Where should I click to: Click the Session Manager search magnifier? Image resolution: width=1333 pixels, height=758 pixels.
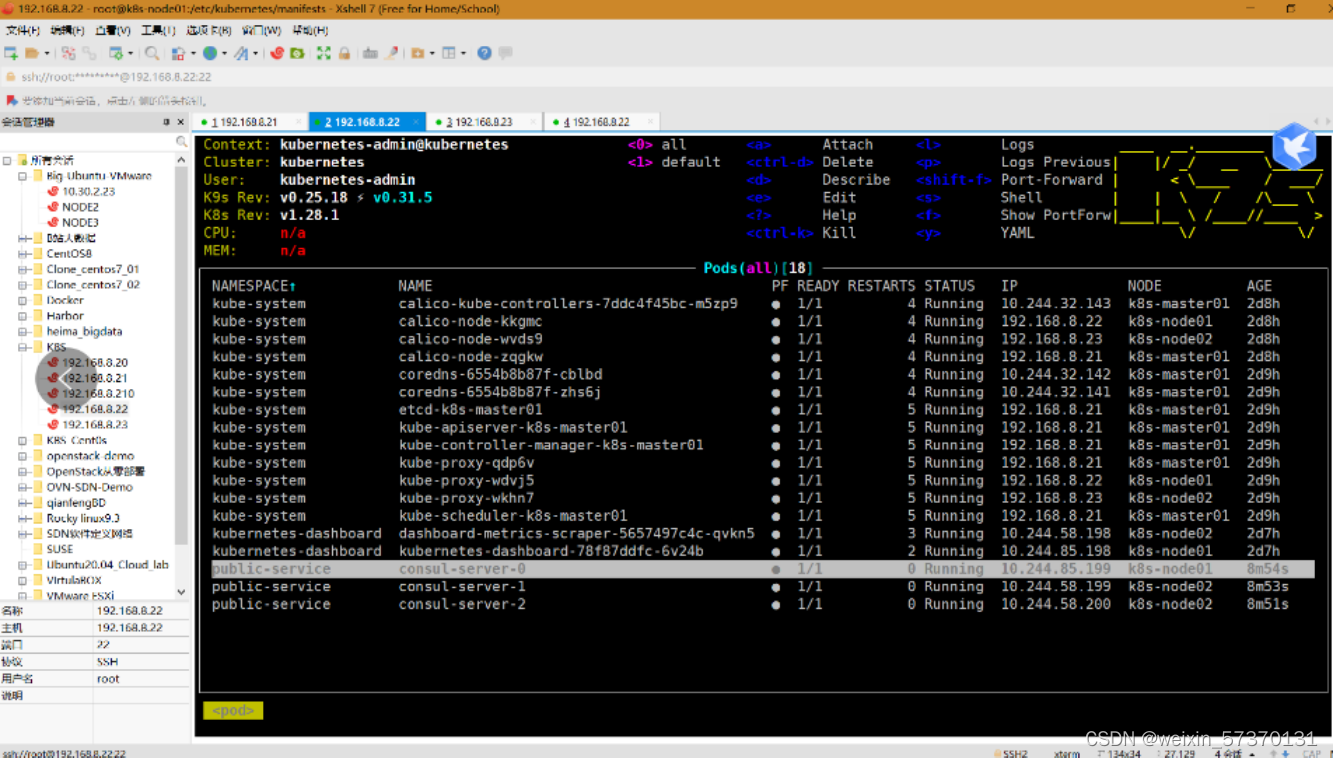(x=181, y=142)
